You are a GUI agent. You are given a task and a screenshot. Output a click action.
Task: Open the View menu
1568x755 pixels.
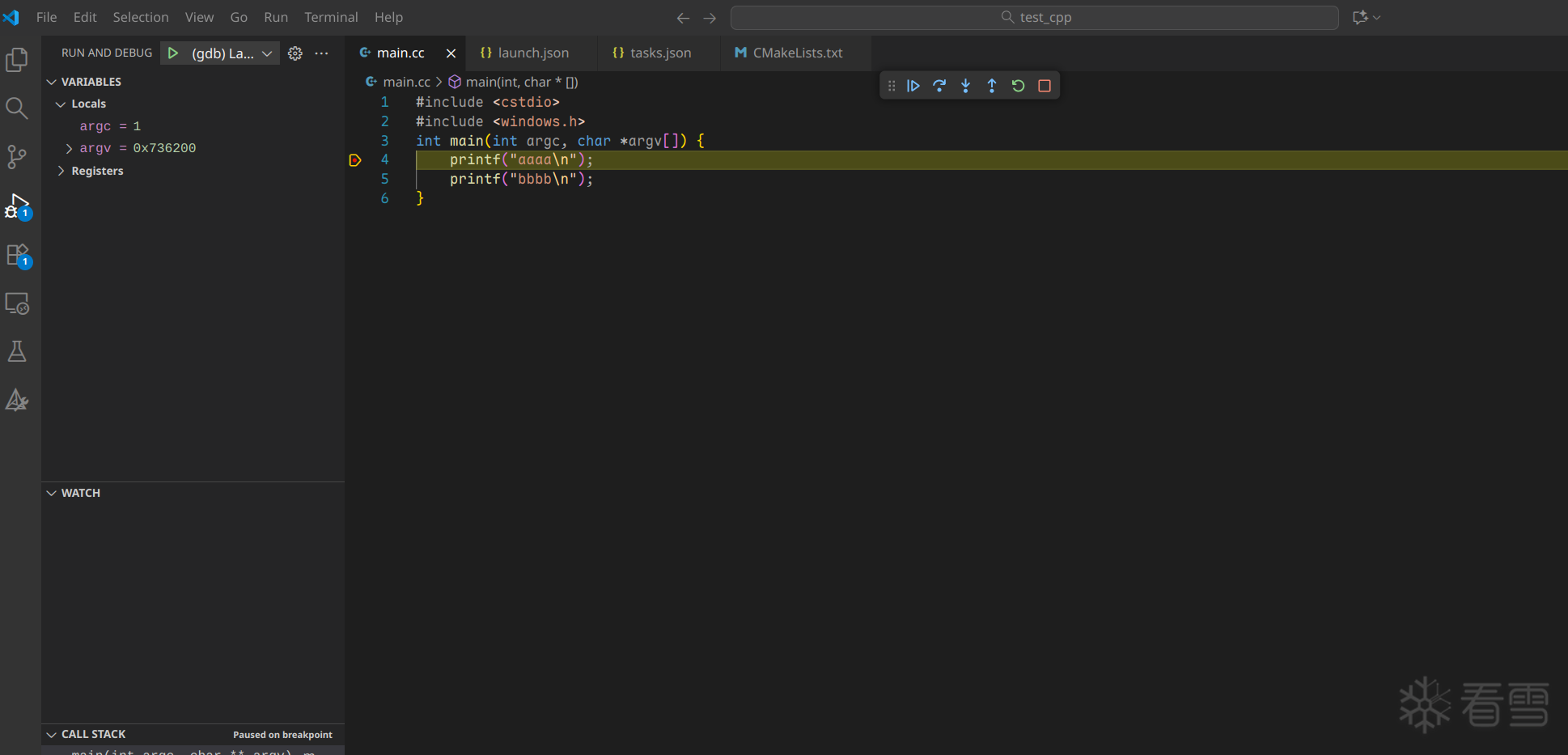point(199,17)
